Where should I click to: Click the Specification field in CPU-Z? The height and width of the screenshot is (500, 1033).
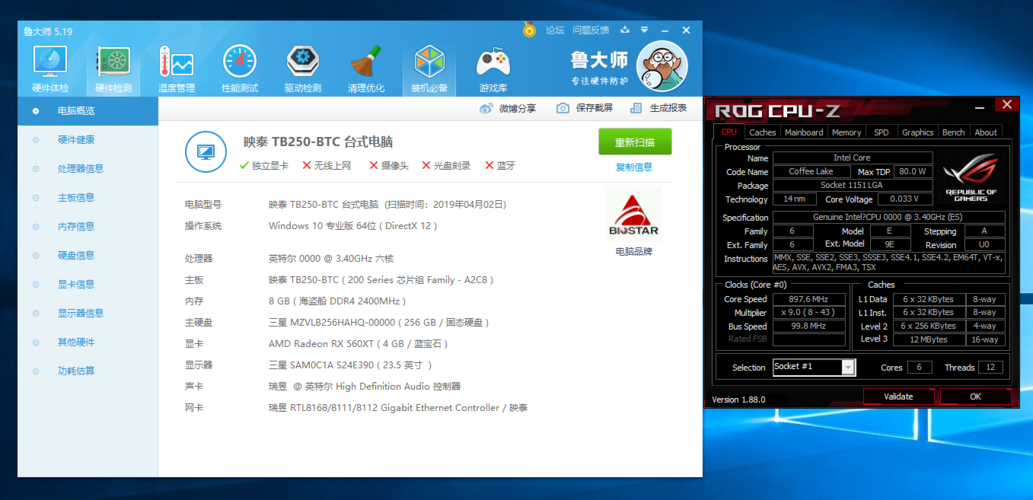point(889,217)
